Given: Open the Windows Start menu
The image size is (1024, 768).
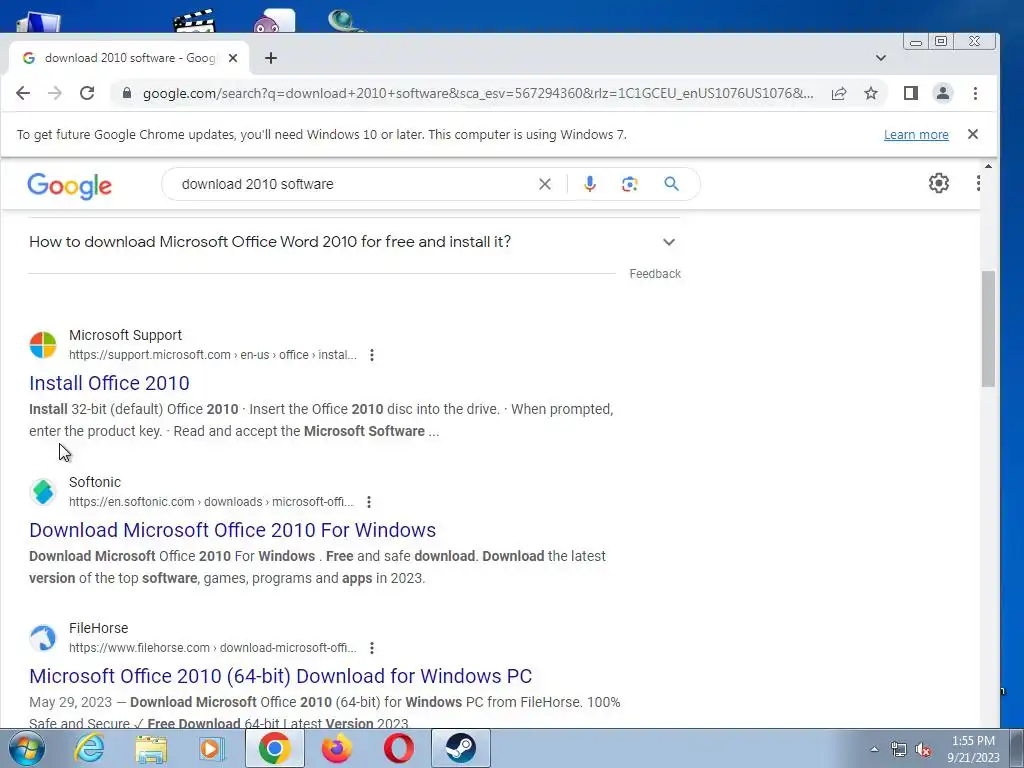Looking at the screenshot, I should pyautogui.click(x=27, y=748).
